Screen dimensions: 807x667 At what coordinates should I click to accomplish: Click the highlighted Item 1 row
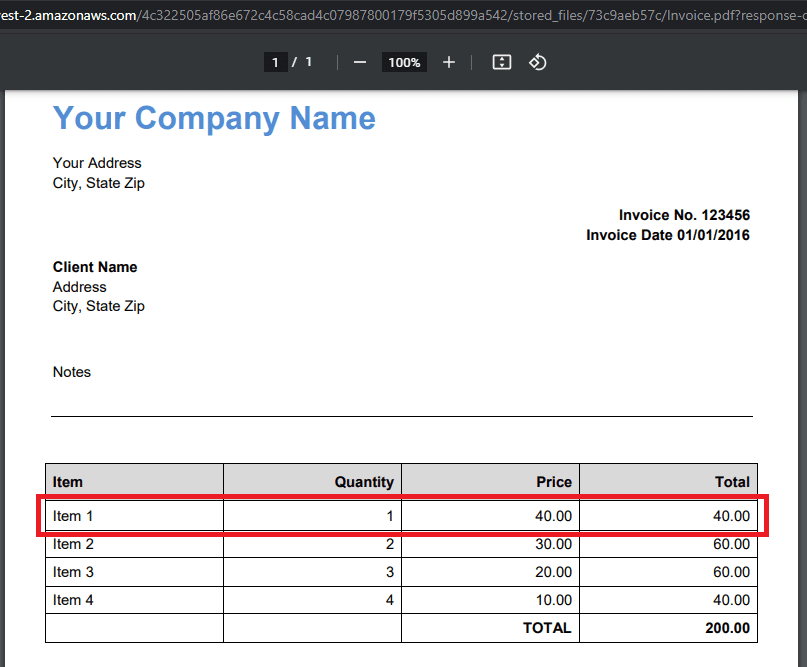click(400, 516)
